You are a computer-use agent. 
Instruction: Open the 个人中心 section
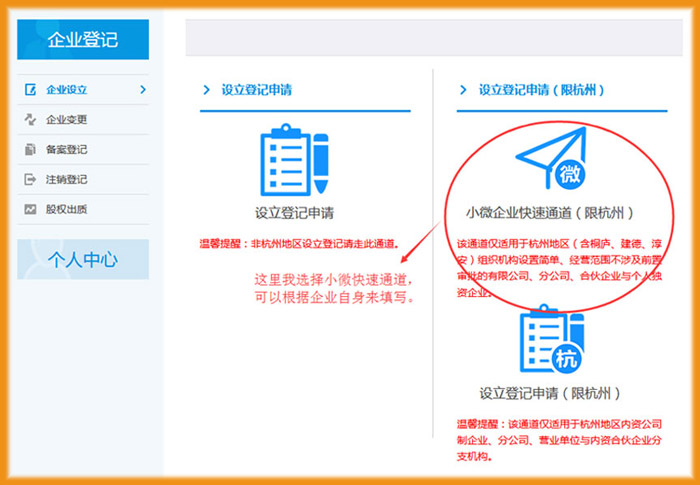click(83, 259)
